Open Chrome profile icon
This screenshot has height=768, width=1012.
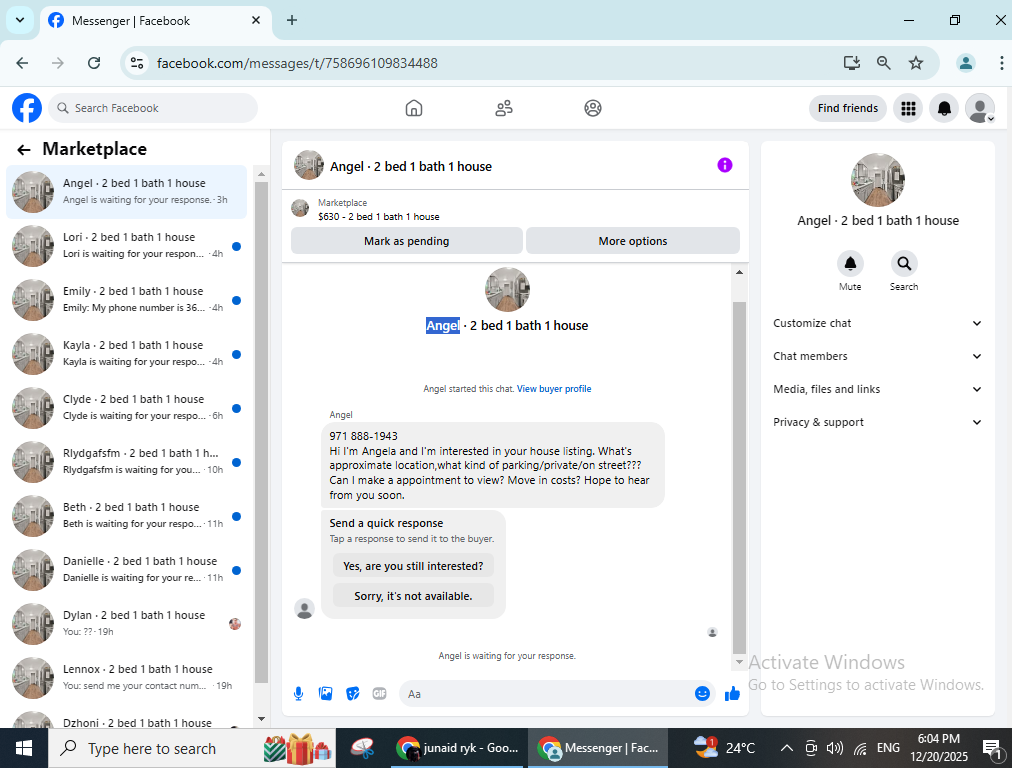(x=966, y=63)
